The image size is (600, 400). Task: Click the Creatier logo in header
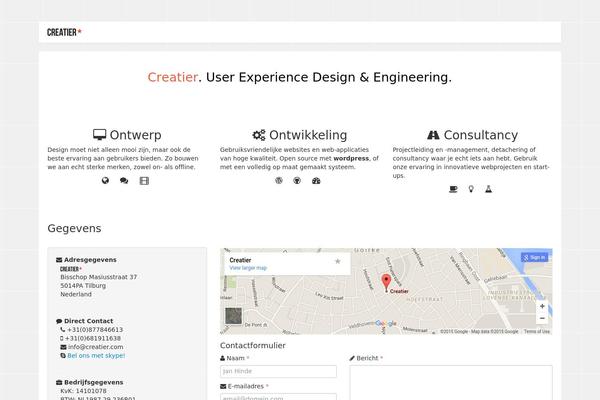[x=64, y=33]
